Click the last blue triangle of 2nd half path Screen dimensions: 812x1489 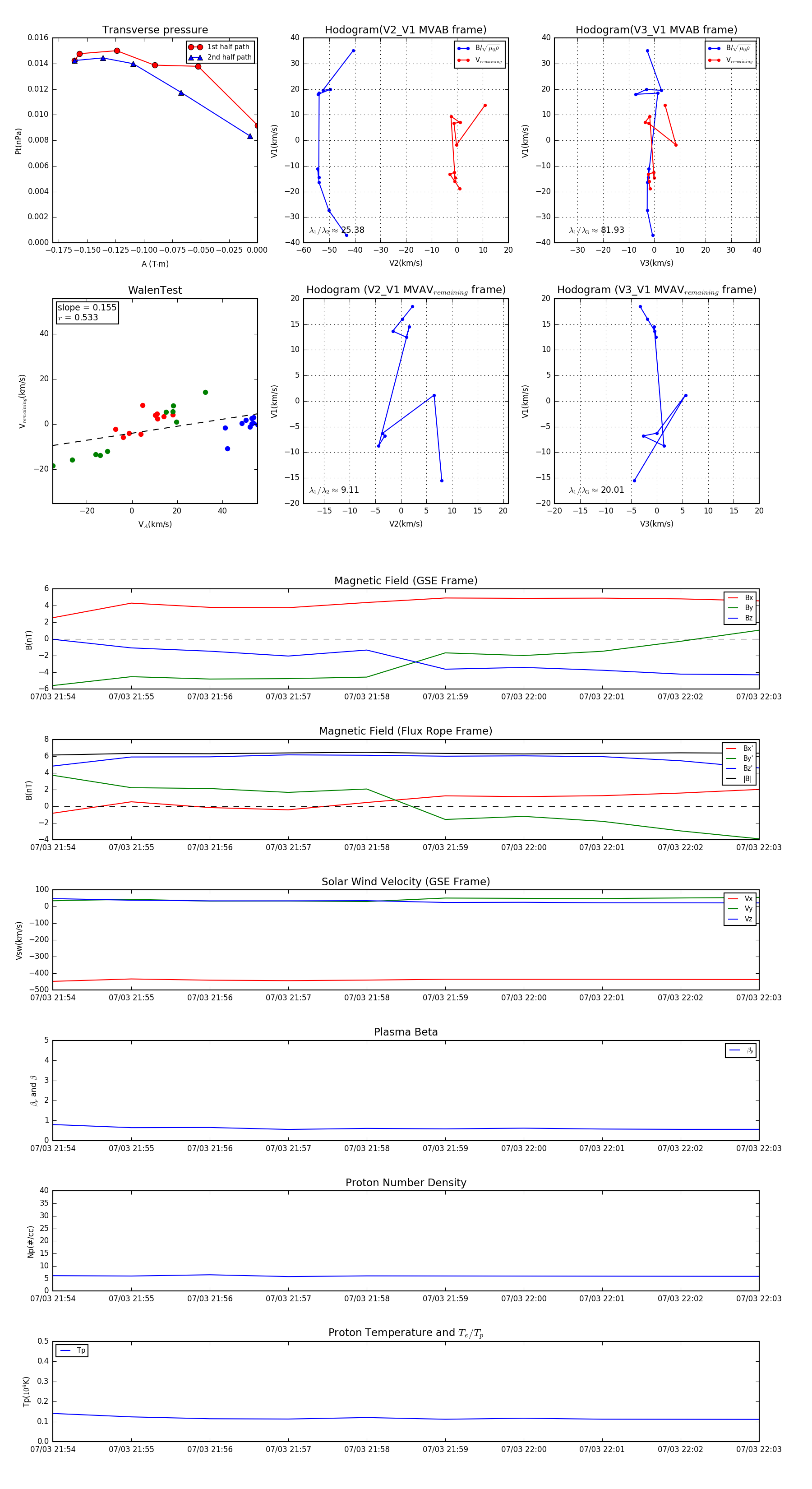pyautogui.click(x=250, y=136)
